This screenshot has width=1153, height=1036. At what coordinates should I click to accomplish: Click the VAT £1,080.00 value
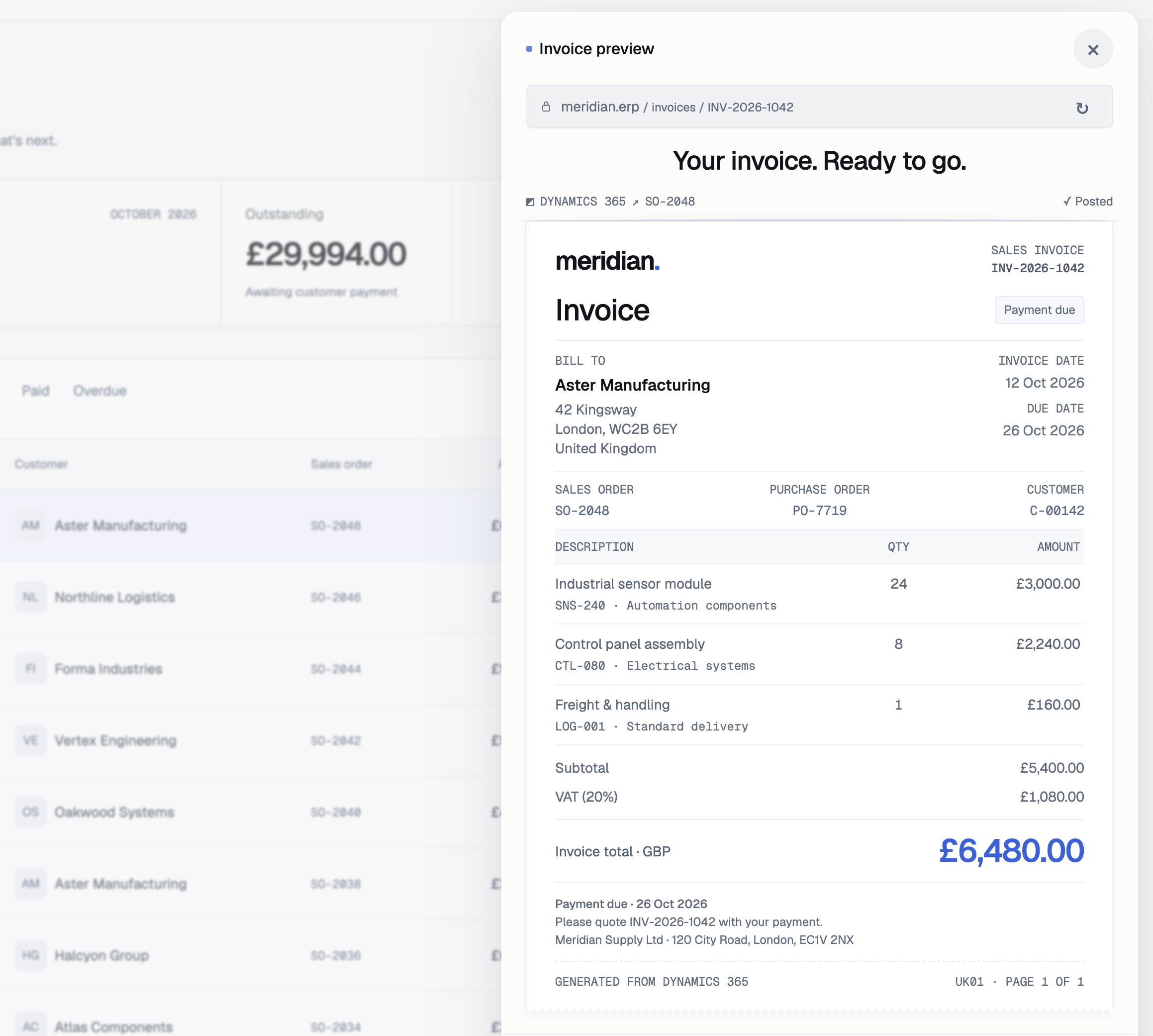coord(1052,797)
